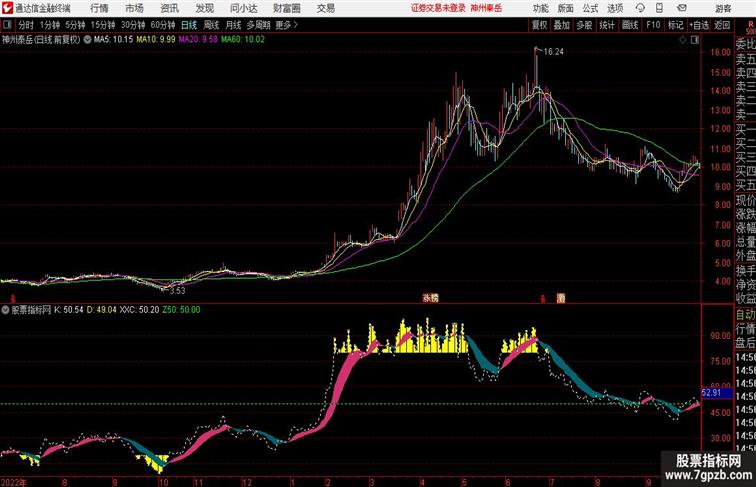Image resolution: width=756 pixels, height=487 pixels.
Task: Open the 公式 formula menu
Action: (x=590, y=8)
